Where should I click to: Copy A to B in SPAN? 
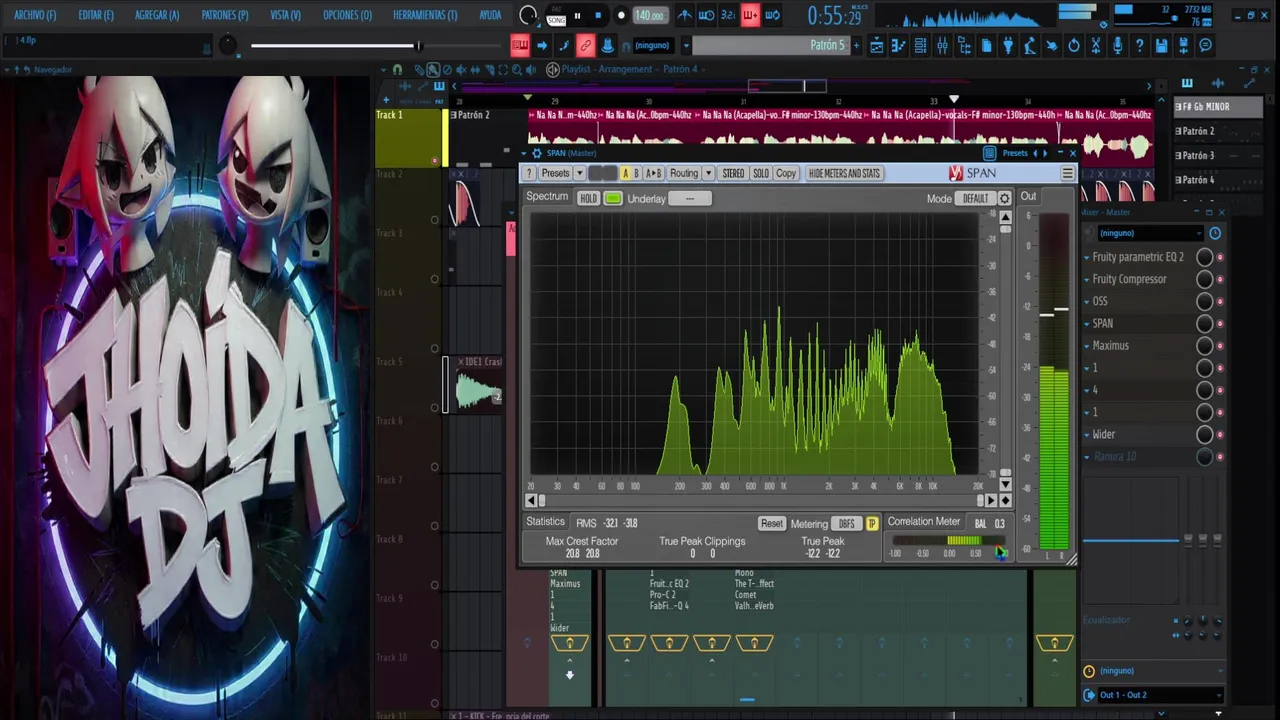(x=653, y=173)
